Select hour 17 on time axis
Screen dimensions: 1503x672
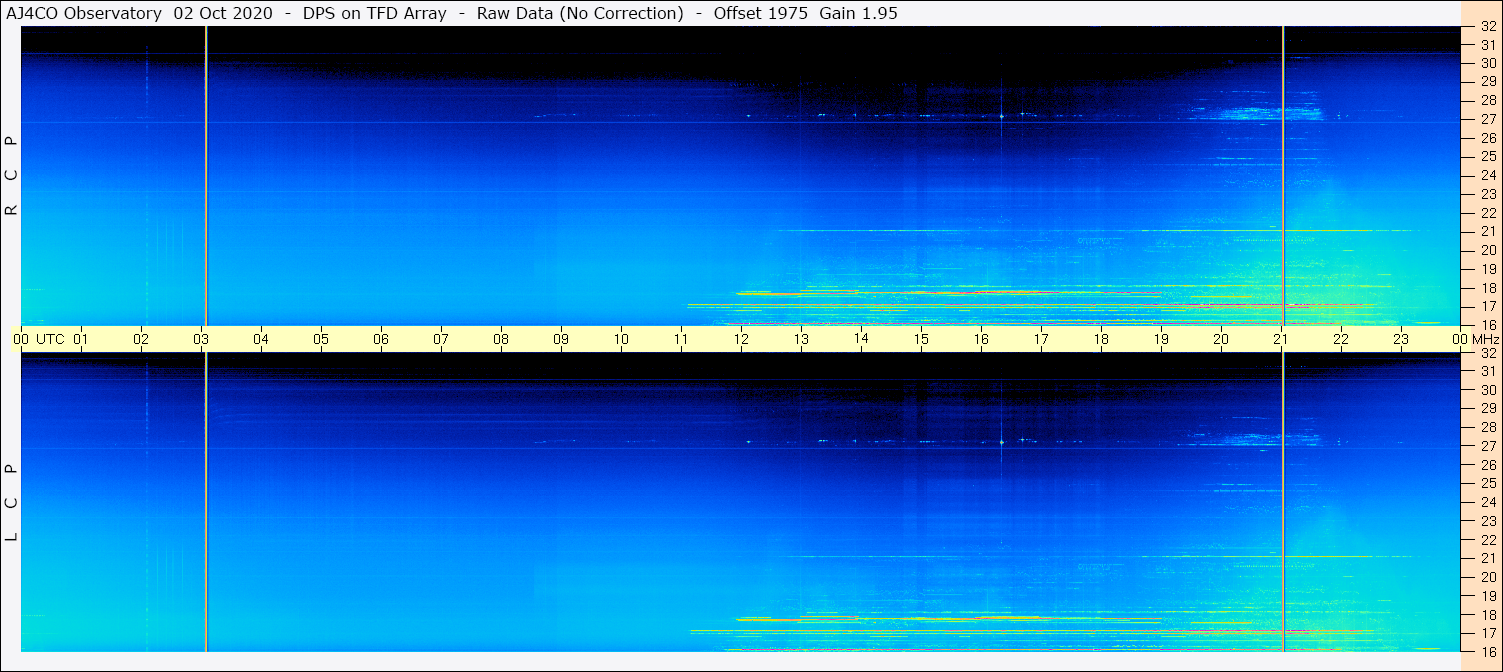(1041, 339)
